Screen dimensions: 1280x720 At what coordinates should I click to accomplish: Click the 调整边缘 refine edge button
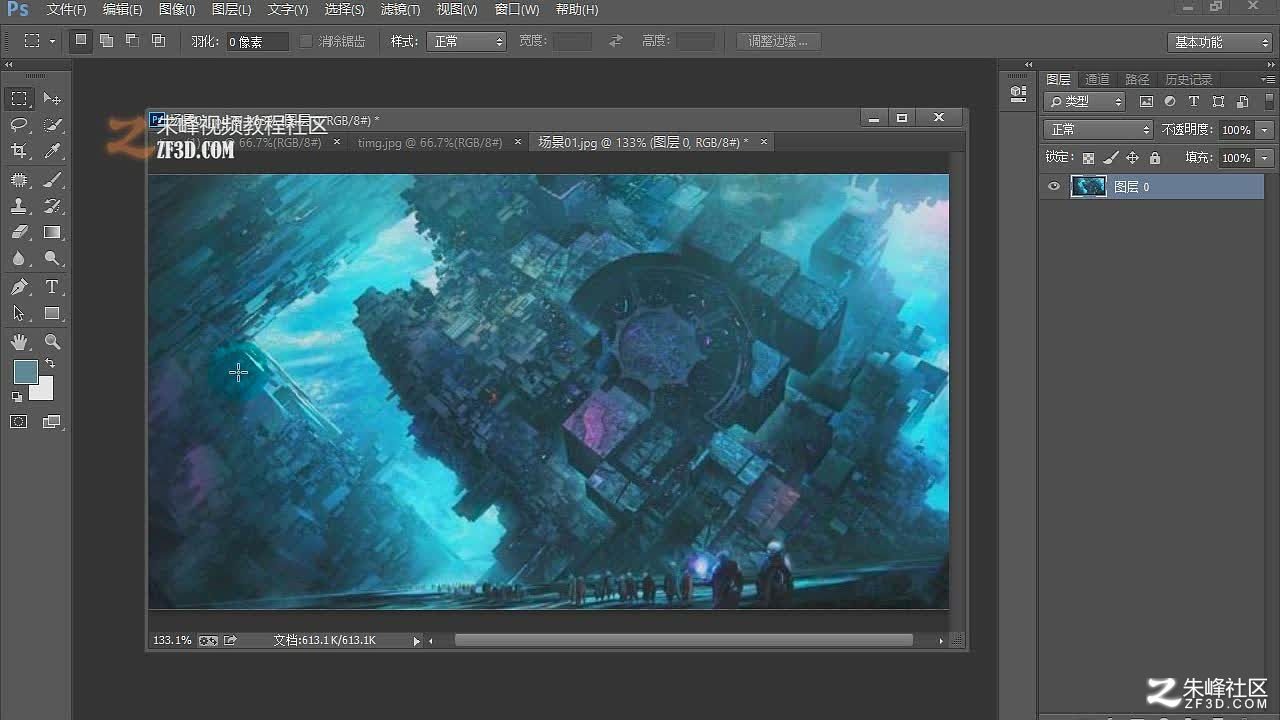pos(778,41)
